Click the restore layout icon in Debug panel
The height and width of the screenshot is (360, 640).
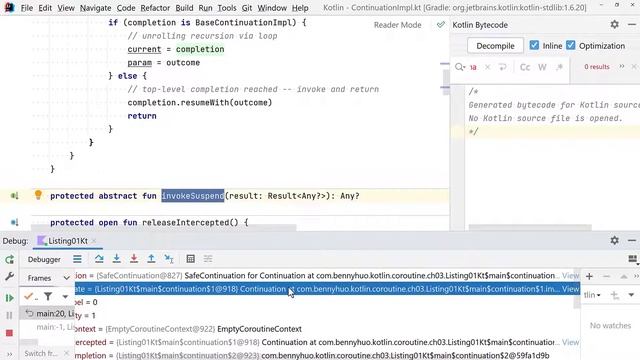click(633, 259)
